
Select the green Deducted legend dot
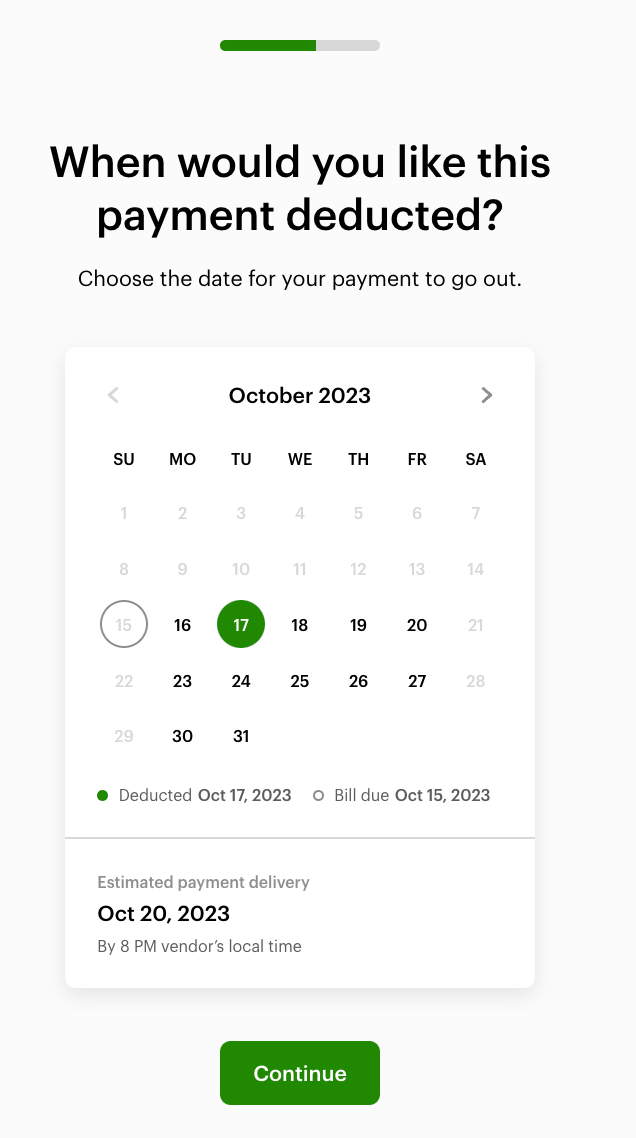point(102,795)
